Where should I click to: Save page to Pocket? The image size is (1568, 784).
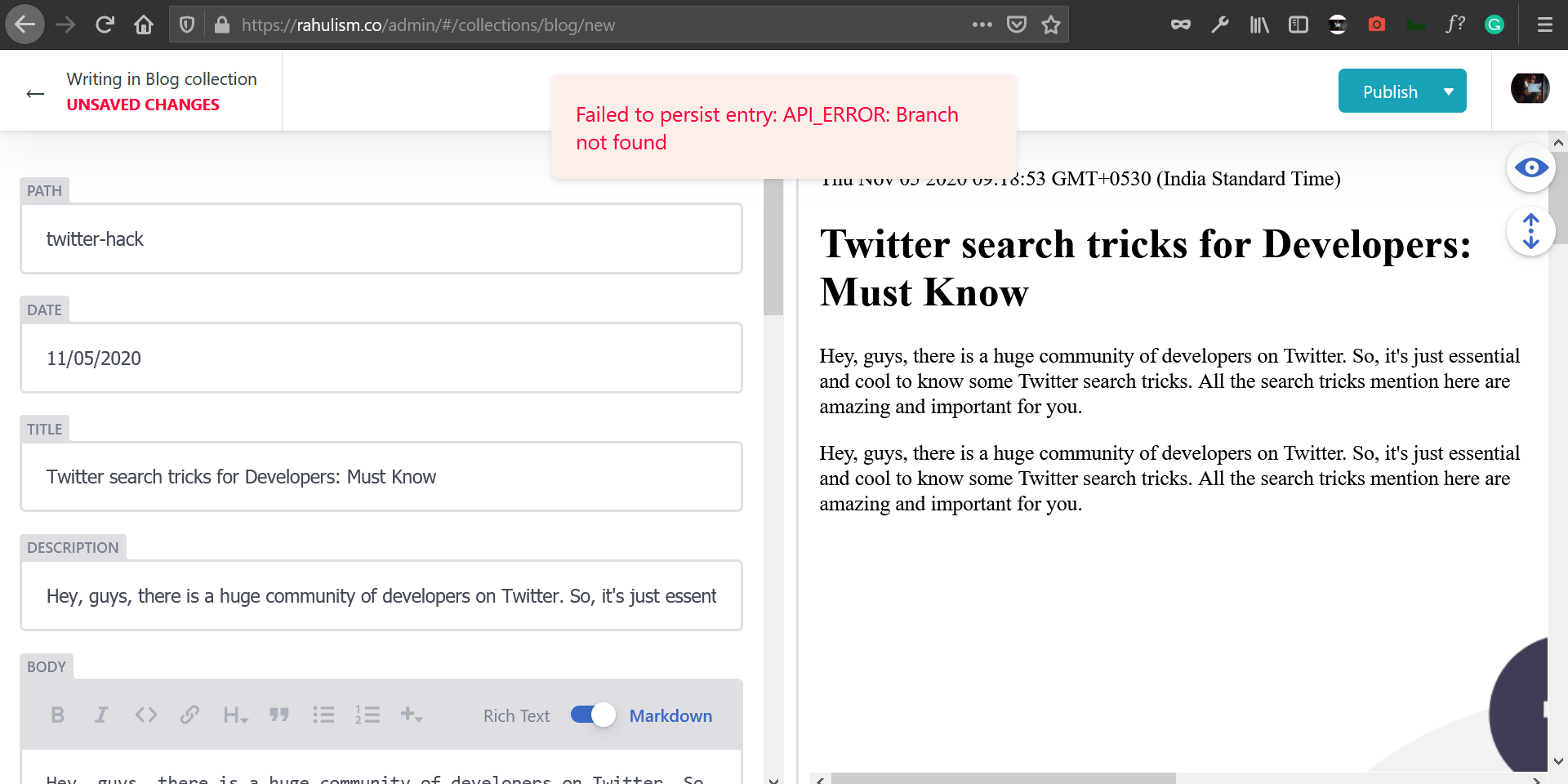pyautogui.click(x=1017, y=24)
